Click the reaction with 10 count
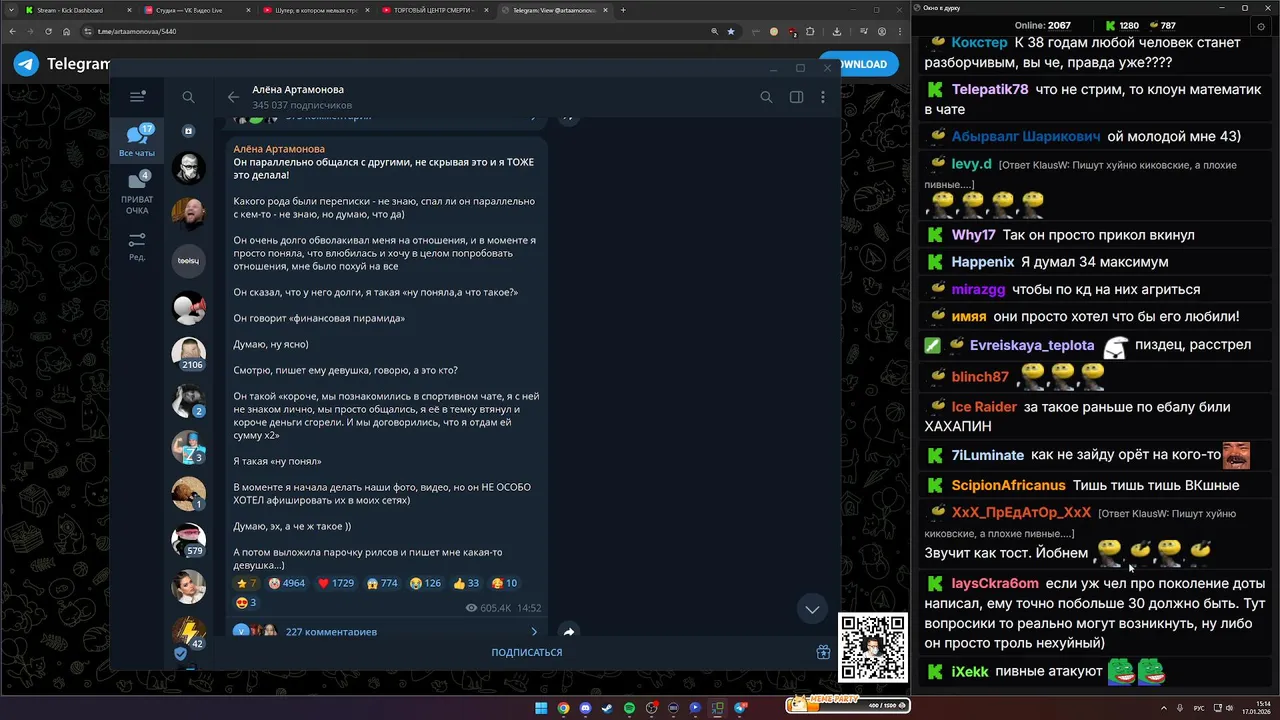Image resolution: width=1280 pixels, height=720 pixels. [504, 583]
